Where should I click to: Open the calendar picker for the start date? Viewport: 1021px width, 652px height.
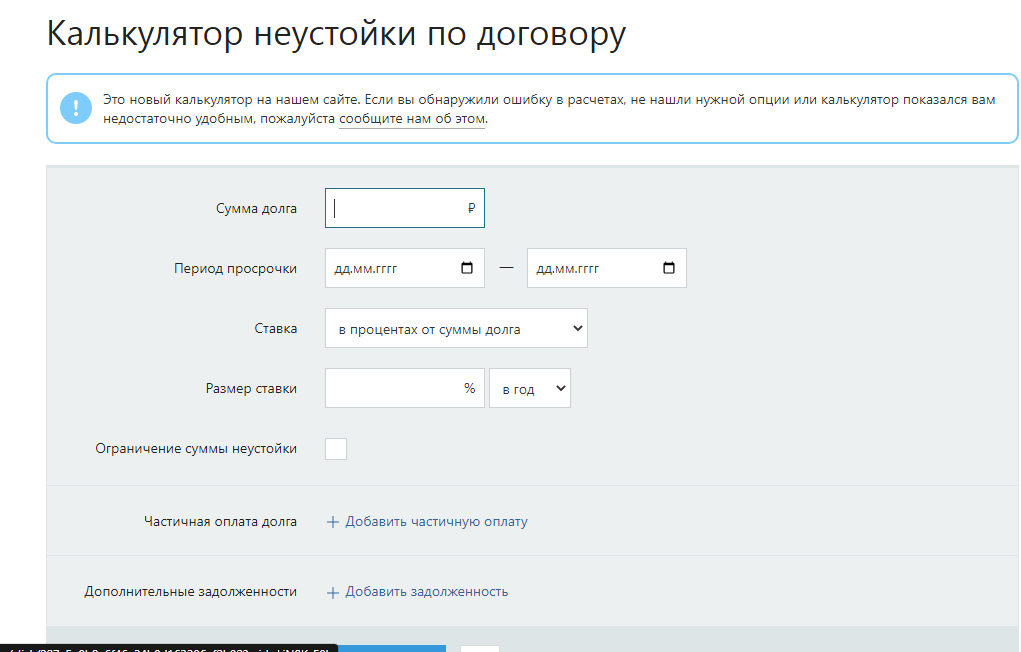pyautogui.click(x=467, y=268)
